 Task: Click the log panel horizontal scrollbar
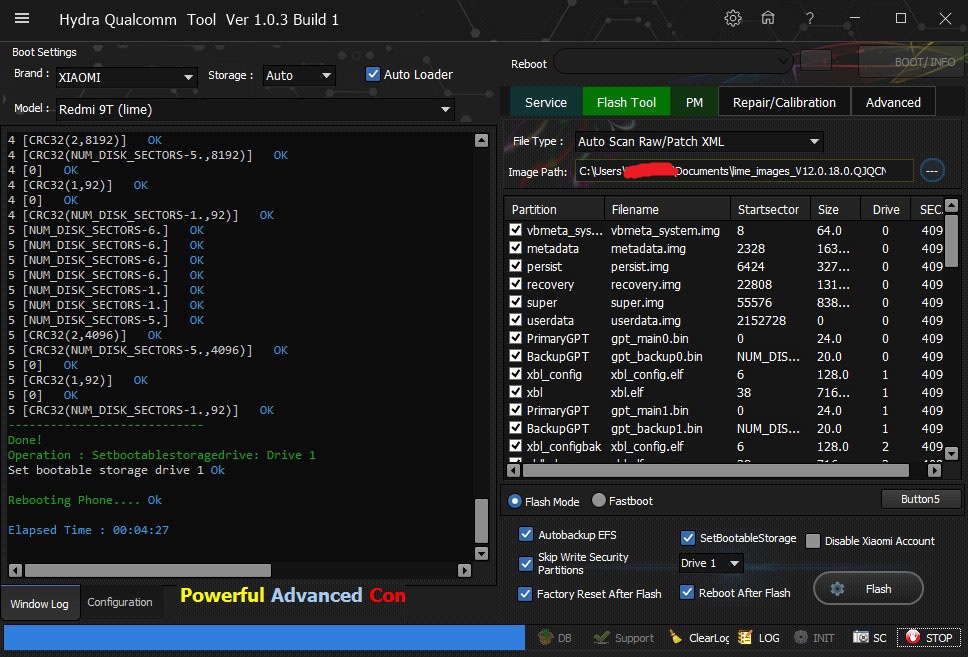[x=148, y=570]
